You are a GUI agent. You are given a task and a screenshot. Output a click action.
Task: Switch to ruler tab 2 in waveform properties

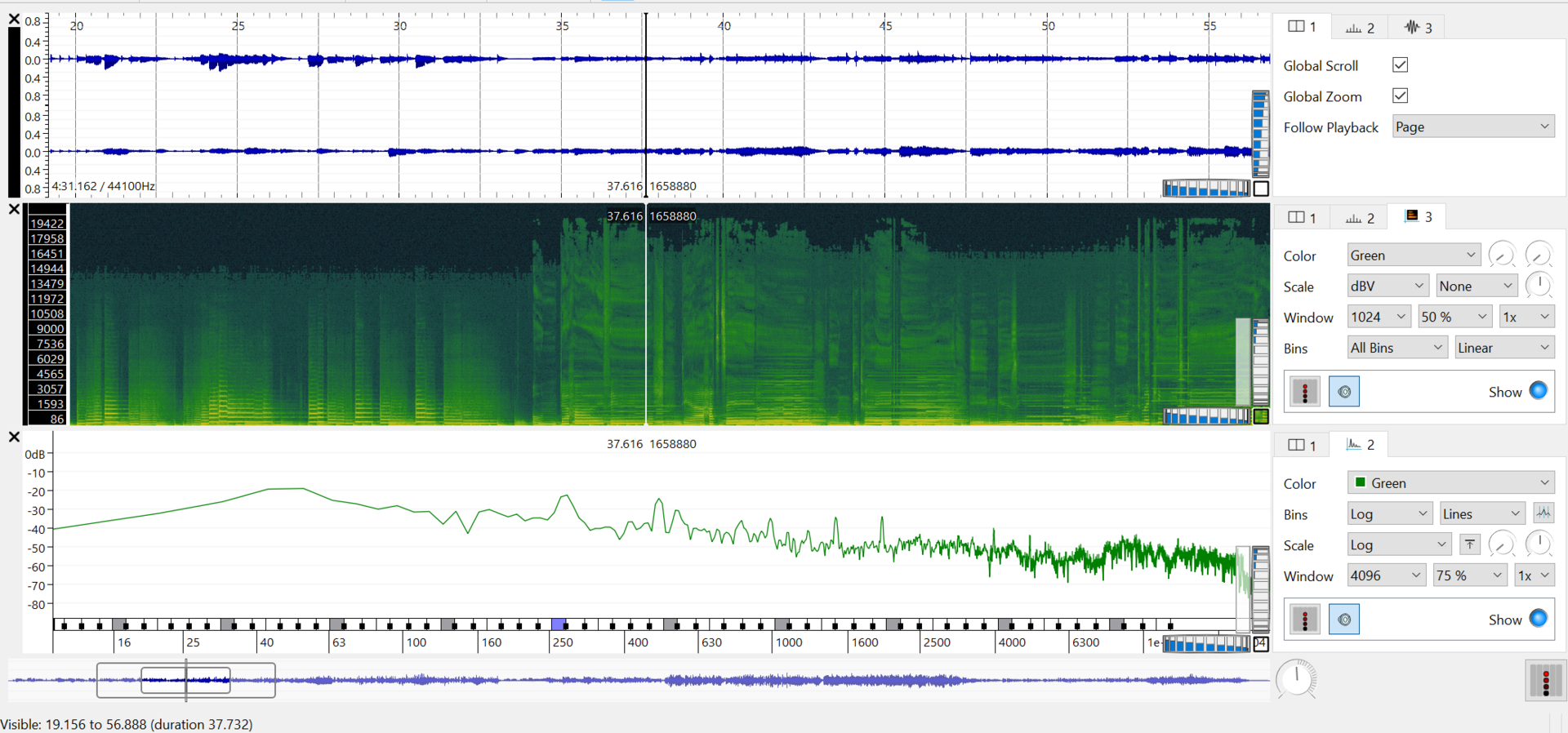1360,28
